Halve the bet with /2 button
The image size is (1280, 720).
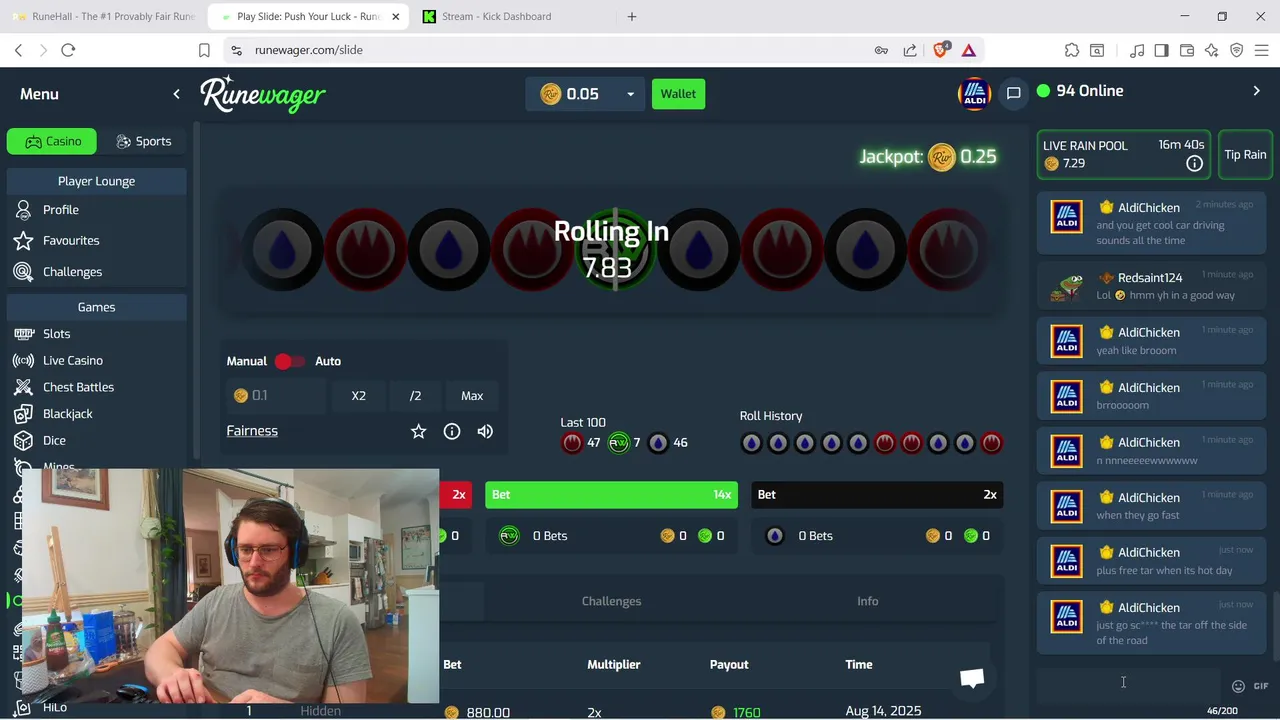(415, 396)
